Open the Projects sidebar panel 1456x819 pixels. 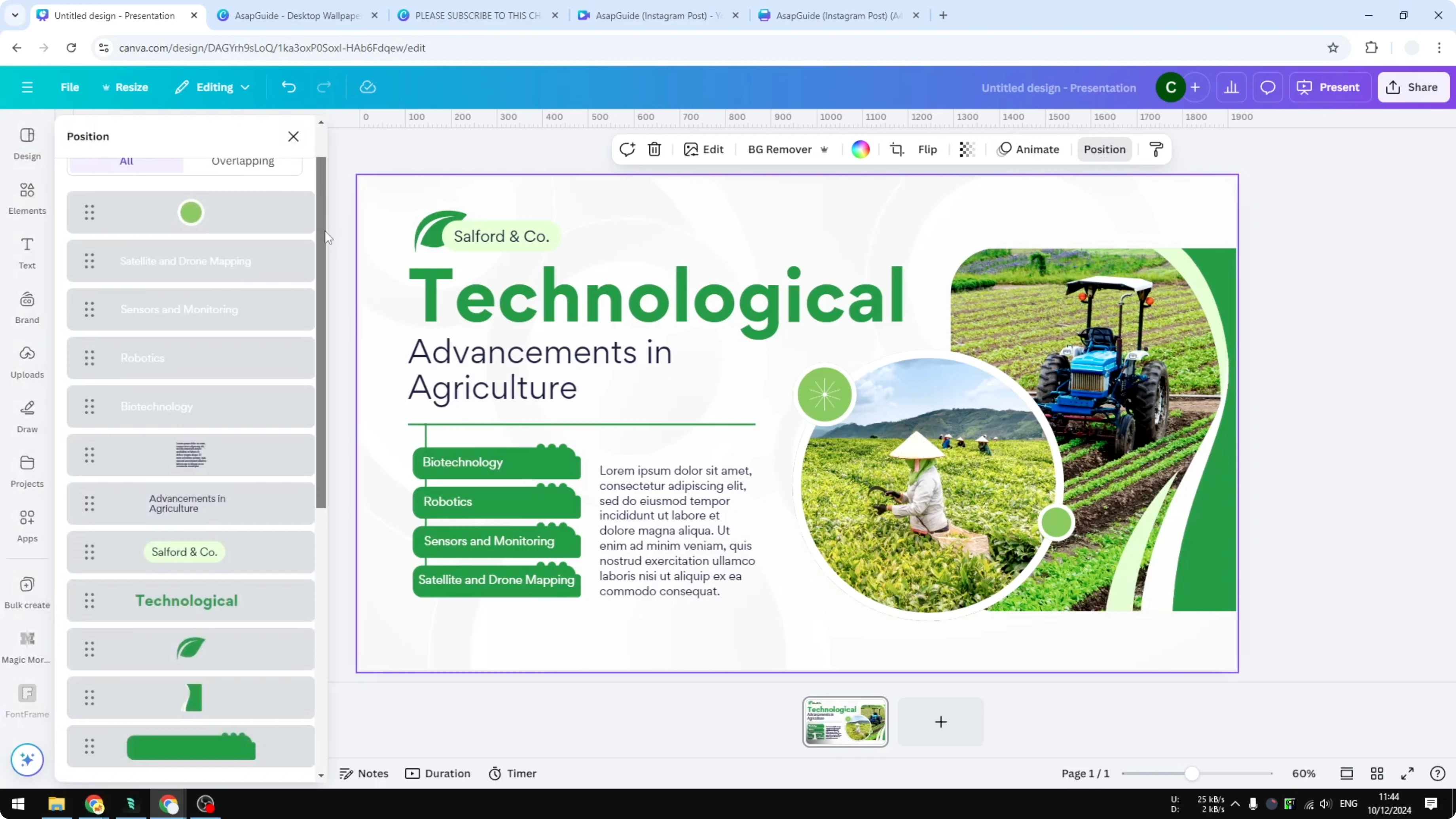point(27,471)
